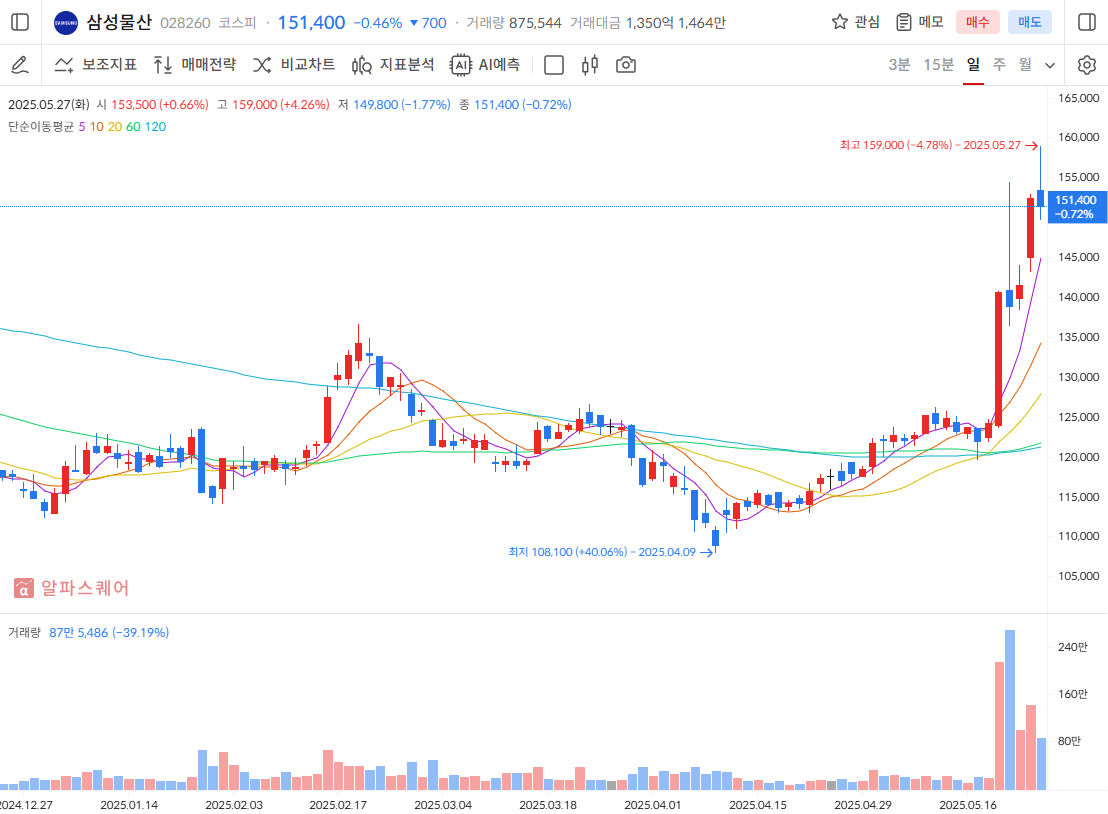
Task: Click the 고 159,000 (+4.26%) value
Action: point(273,105)
